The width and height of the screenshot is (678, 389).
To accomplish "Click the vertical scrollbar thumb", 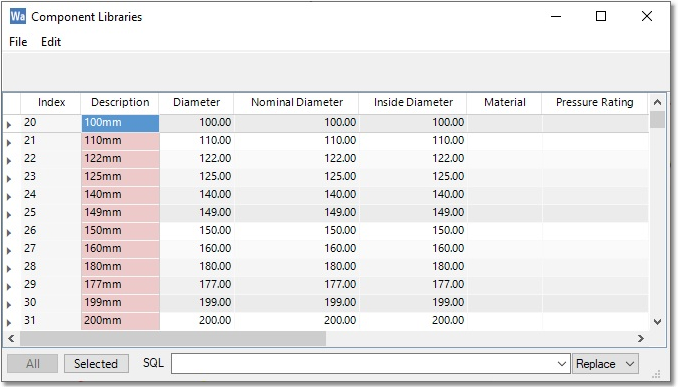I will click(657, 120).
